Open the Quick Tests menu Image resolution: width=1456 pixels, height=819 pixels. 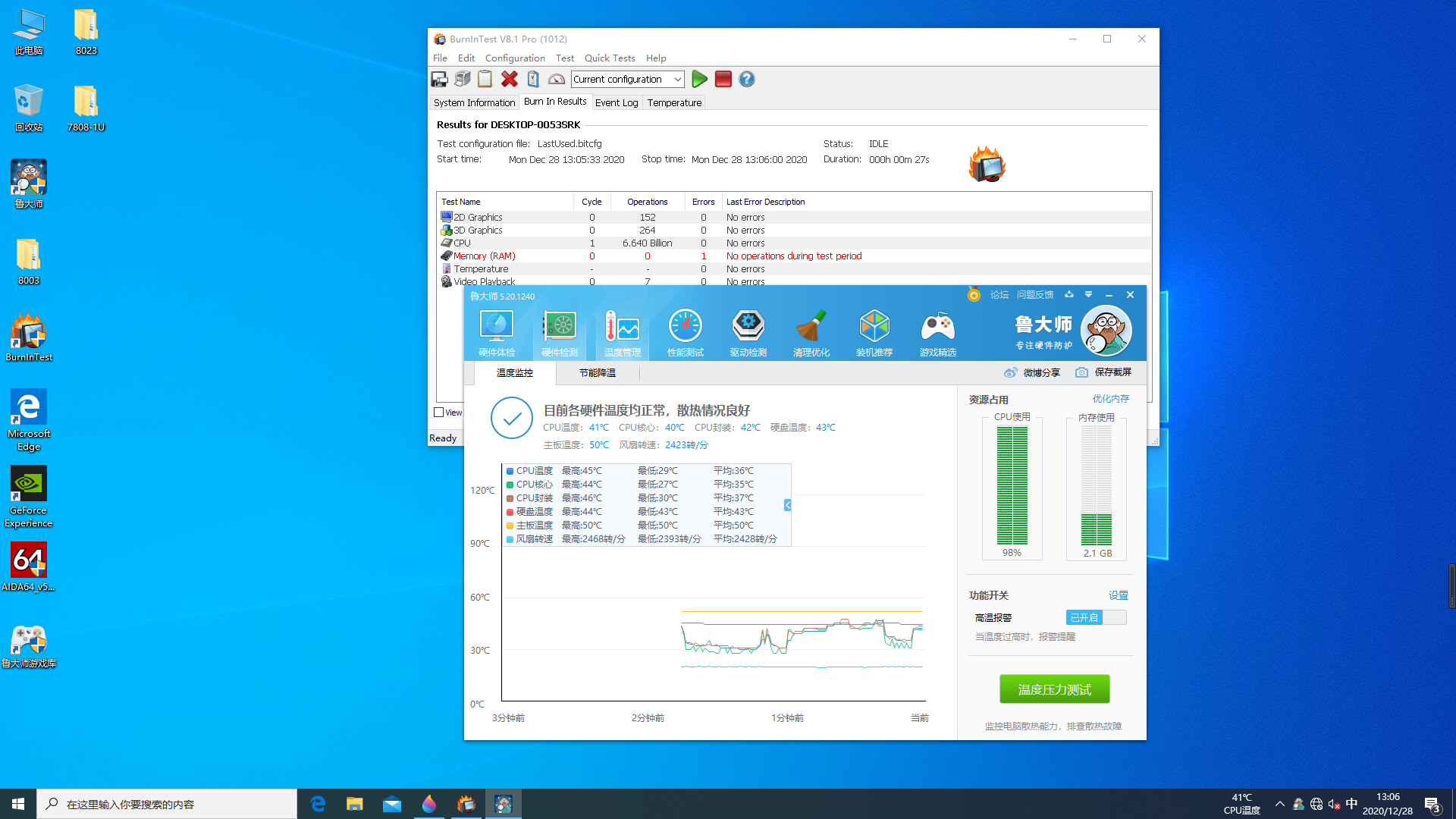tap(609, 58)
